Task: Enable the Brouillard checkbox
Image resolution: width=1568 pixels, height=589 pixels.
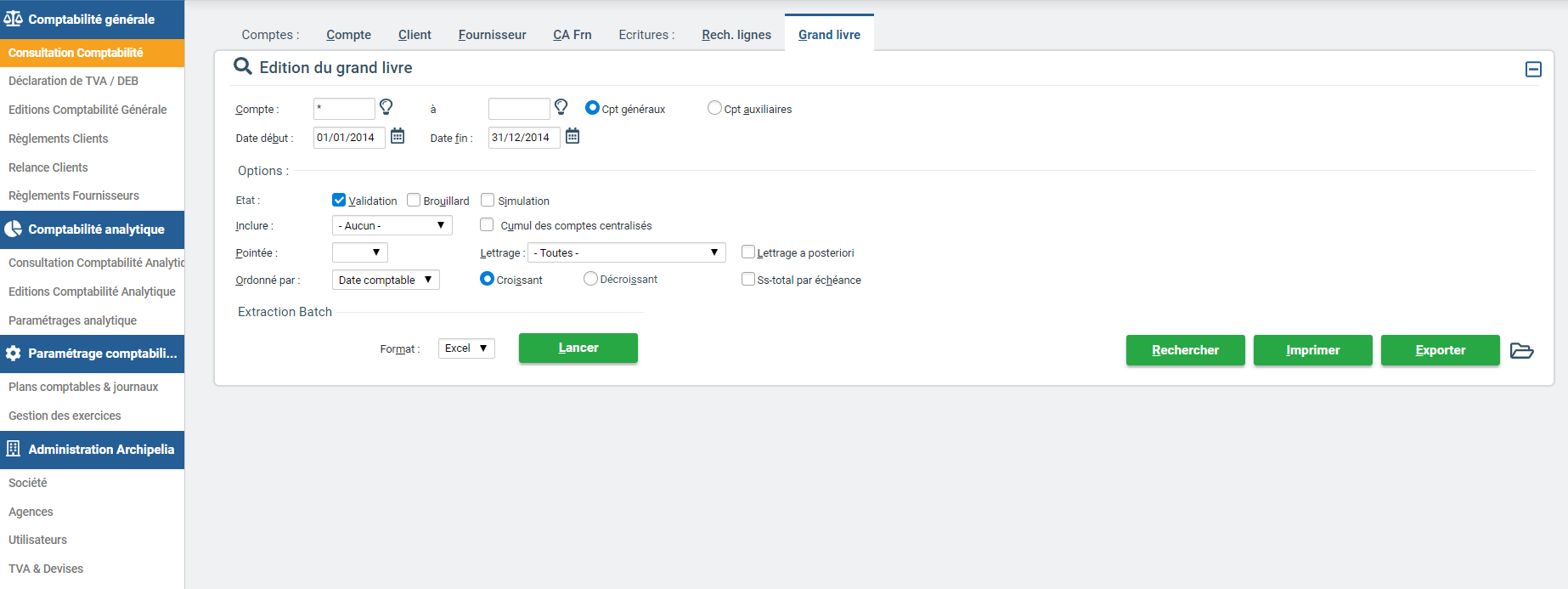Action: tap(414, 200)
